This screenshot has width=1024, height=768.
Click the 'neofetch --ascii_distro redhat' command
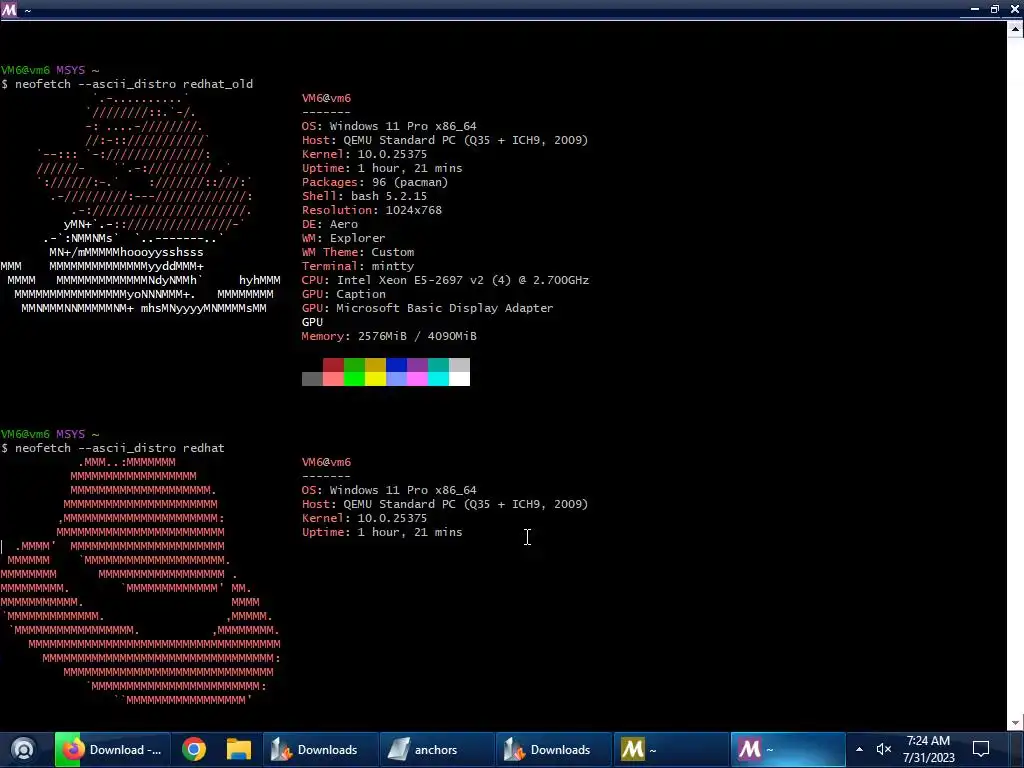click(120, 448)
